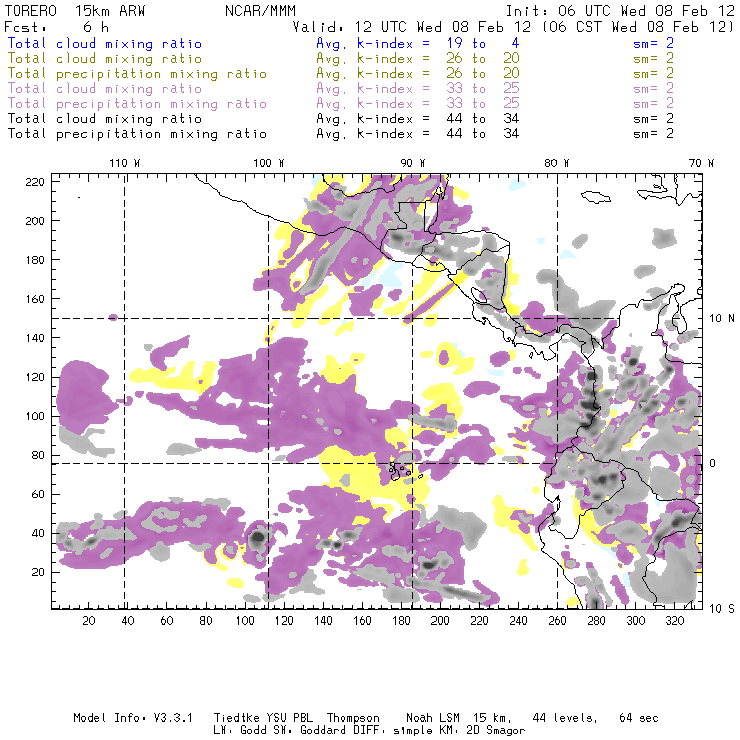Click the "100 W" longitude label

(269, 163)
